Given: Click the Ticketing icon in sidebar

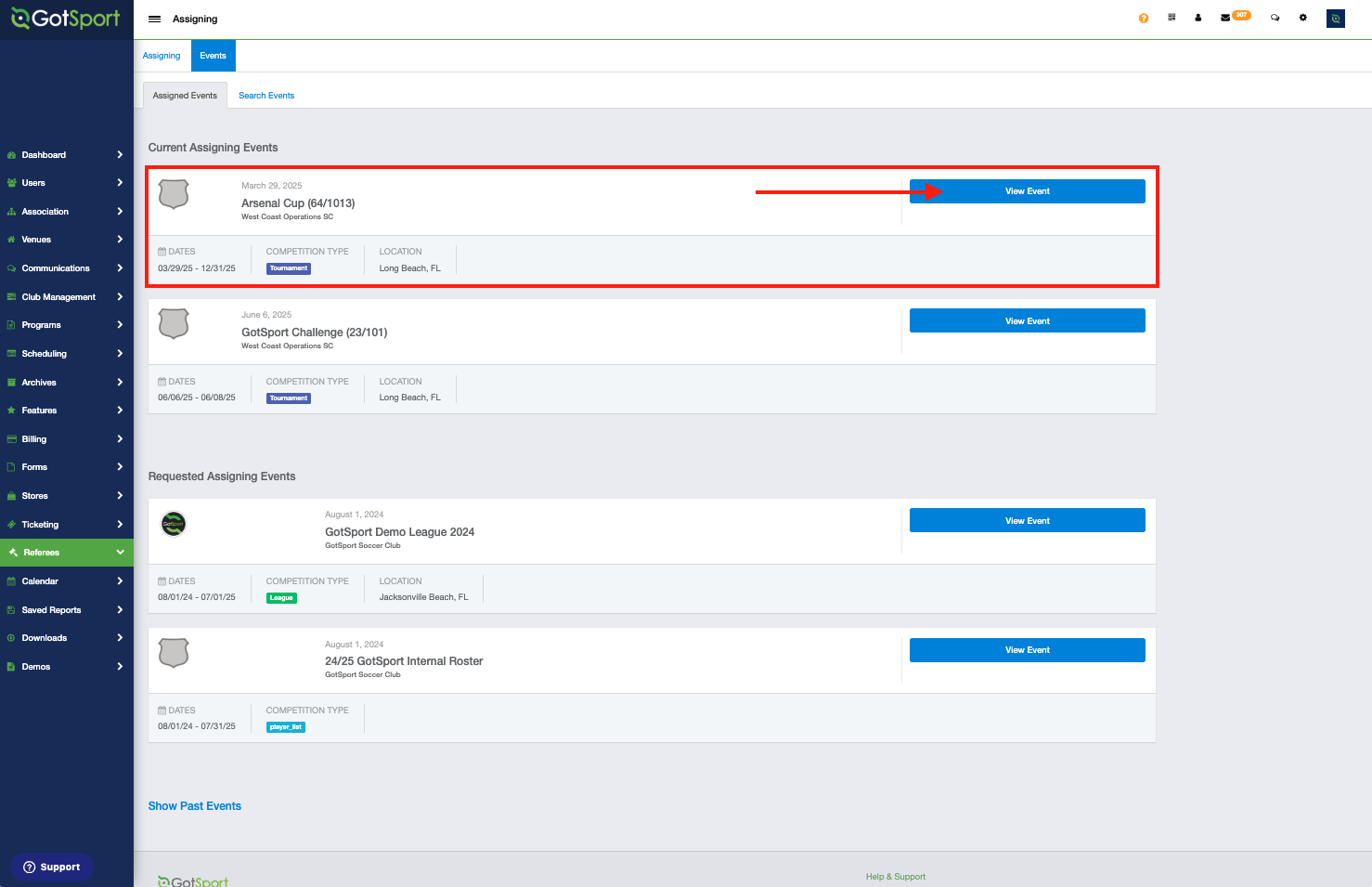Looking at the screenshot, I should tap(11, 525).
